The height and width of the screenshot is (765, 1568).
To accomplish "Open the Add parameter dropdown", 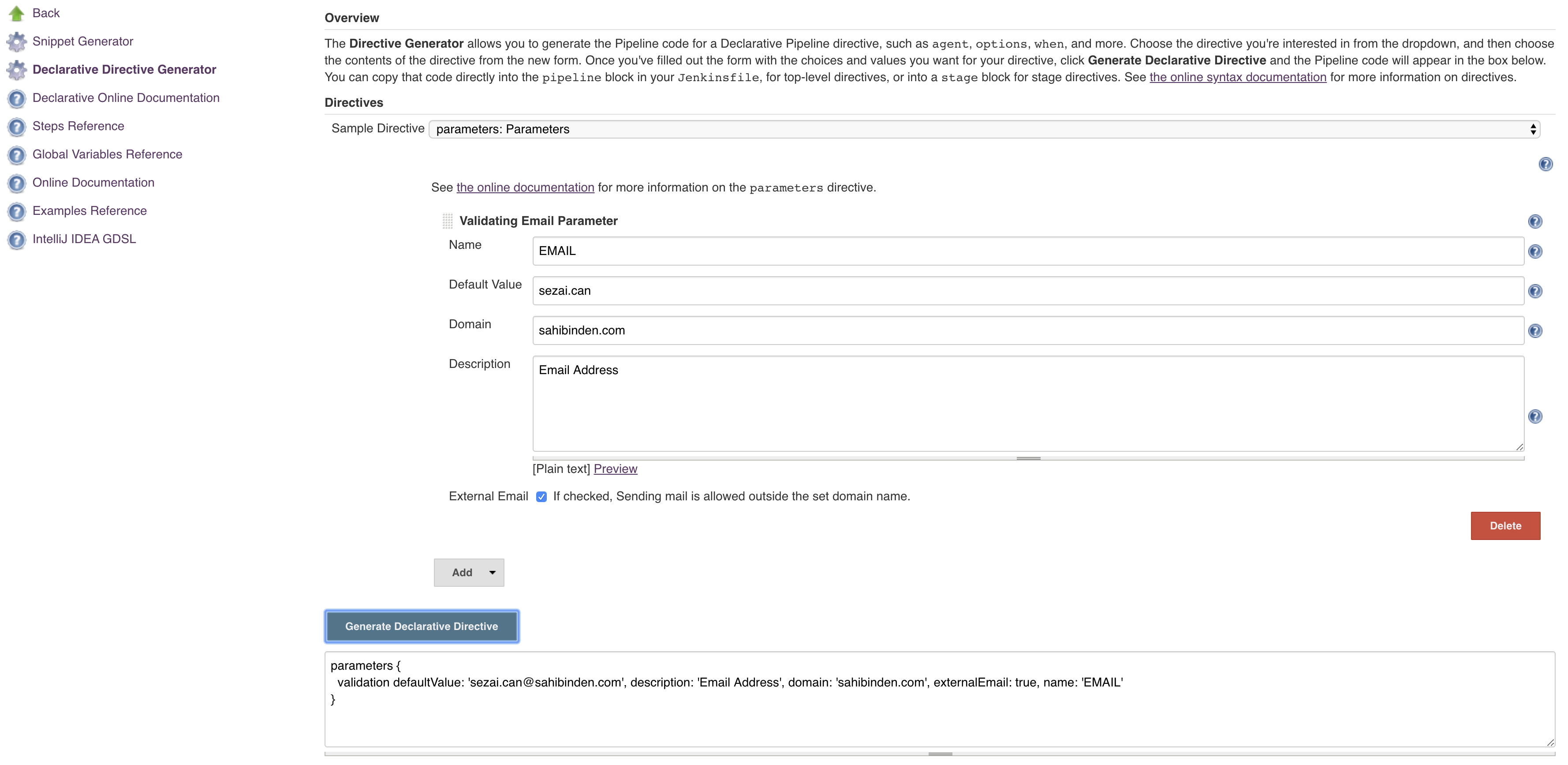I will [x=469, y=573].
